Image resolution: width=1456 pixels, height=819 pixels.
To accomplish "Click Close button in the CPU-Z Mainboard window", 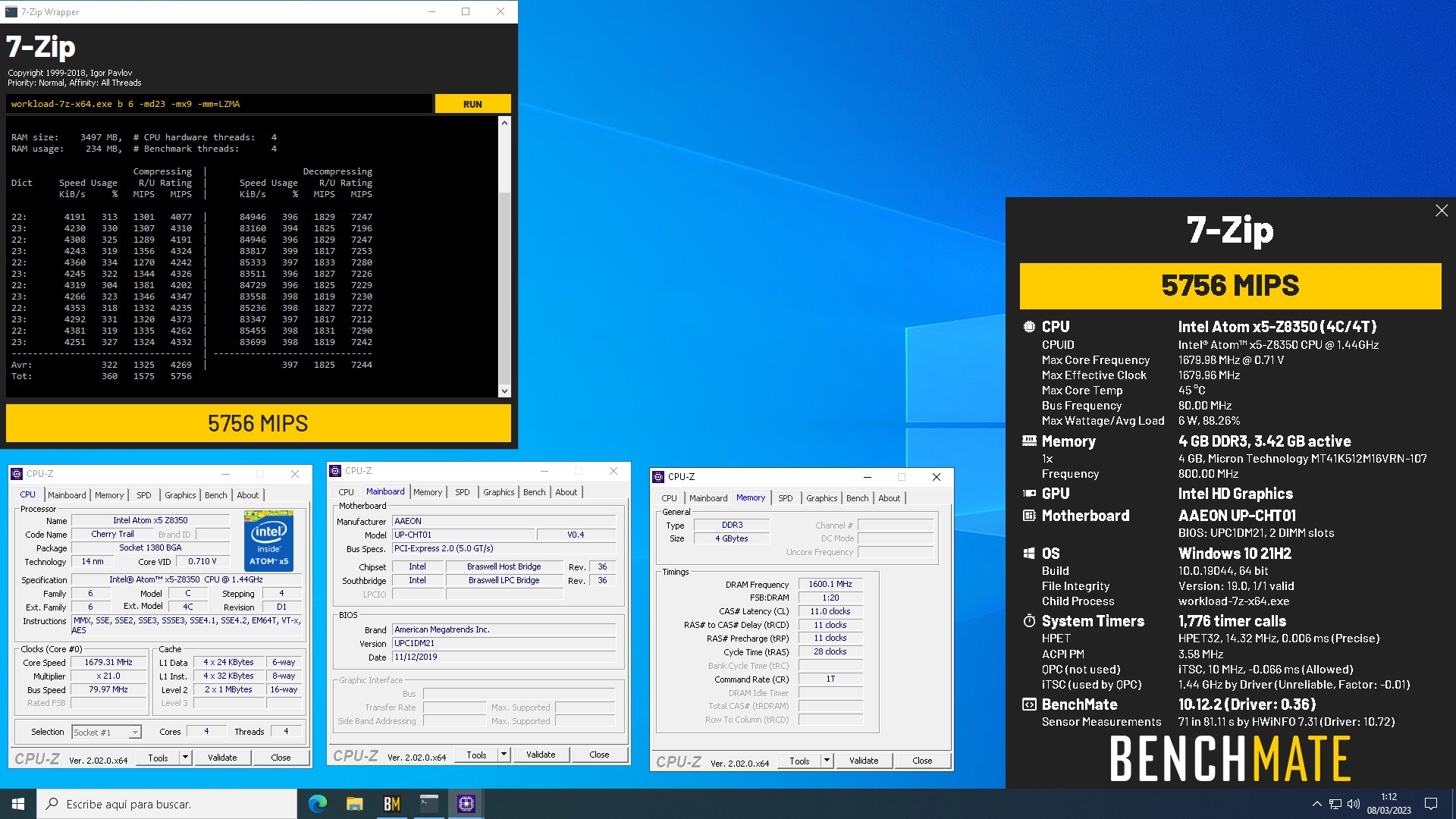I will [x=599, y=755].
